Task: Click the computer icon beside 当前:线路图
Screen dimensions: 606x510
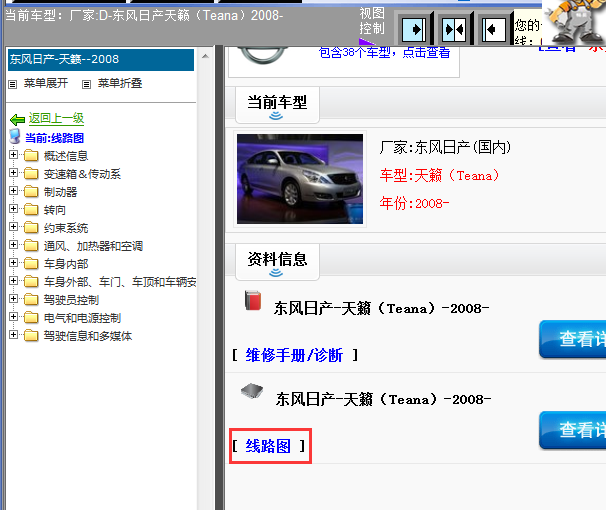Action: point(15,136)
